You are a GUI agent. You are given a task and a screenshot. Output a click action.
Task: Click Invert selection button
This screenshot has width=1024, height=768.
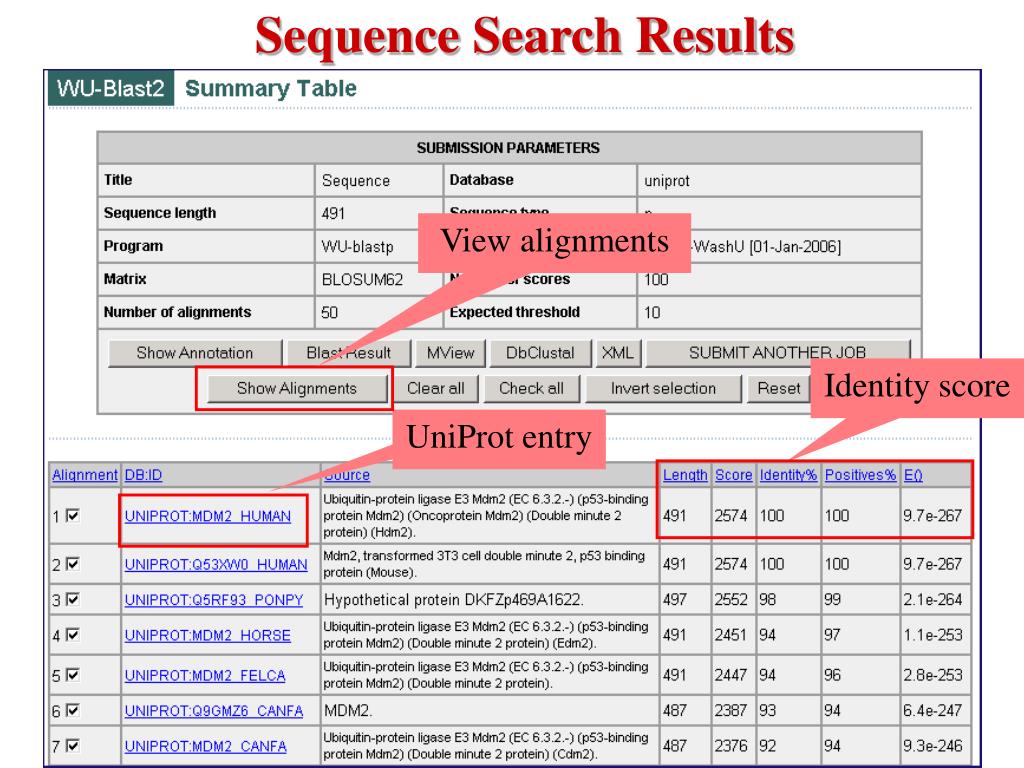click(x=664, y=389)
